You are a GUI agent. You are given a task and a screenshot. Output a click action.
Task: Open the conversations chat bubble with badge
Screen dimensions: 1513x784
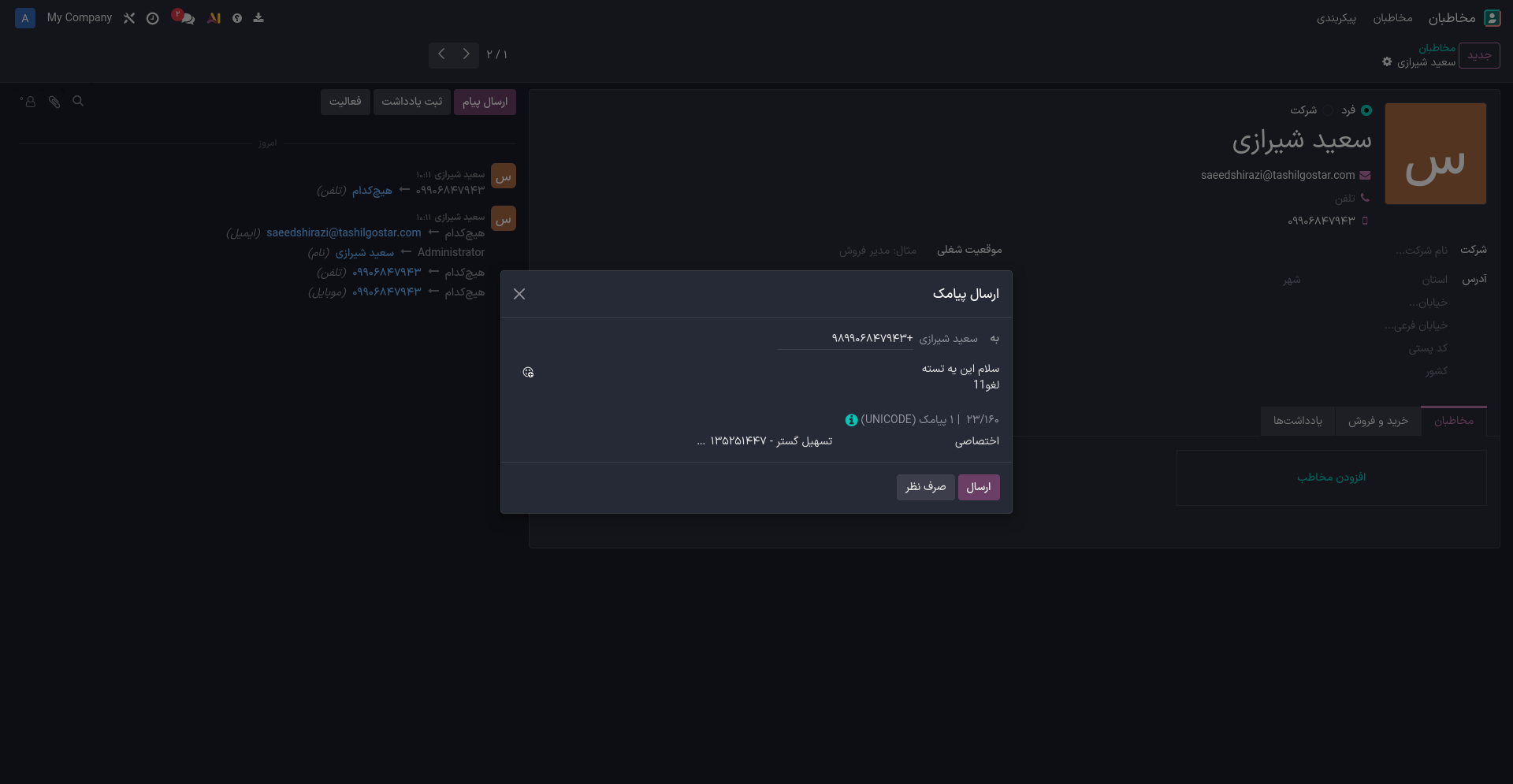click(185, 18)
